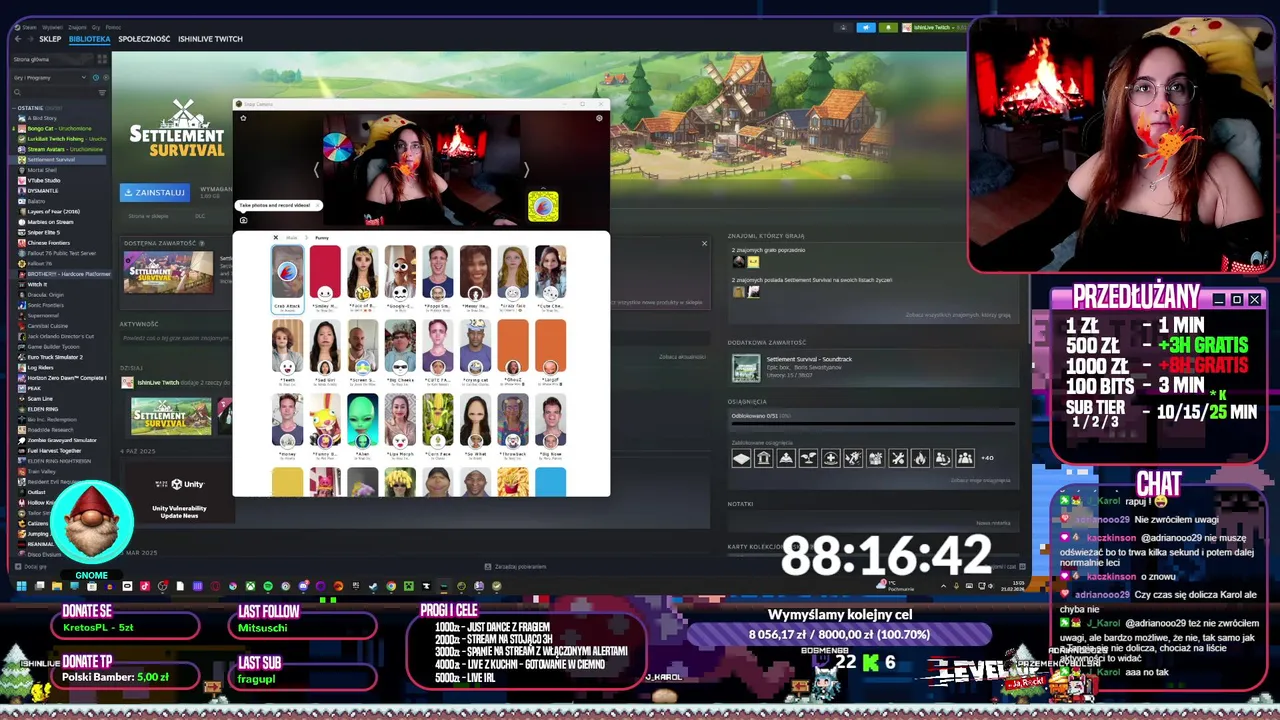
Task: Select Mortal Shell in library list
Action: (42, 170)
